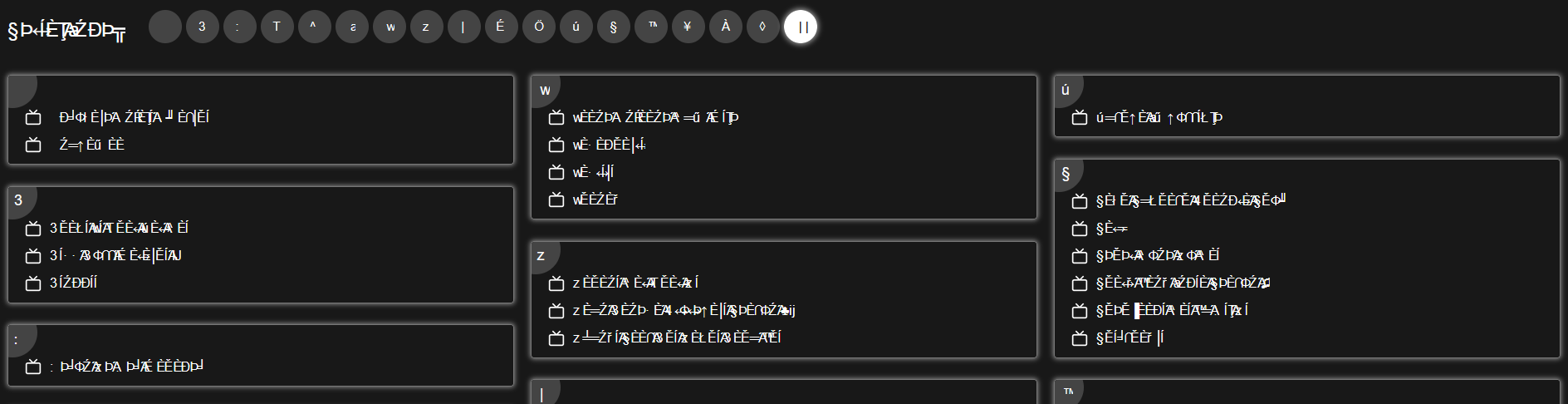
Task: Open the first entry in the 'z' group
Action: [635, 283]
